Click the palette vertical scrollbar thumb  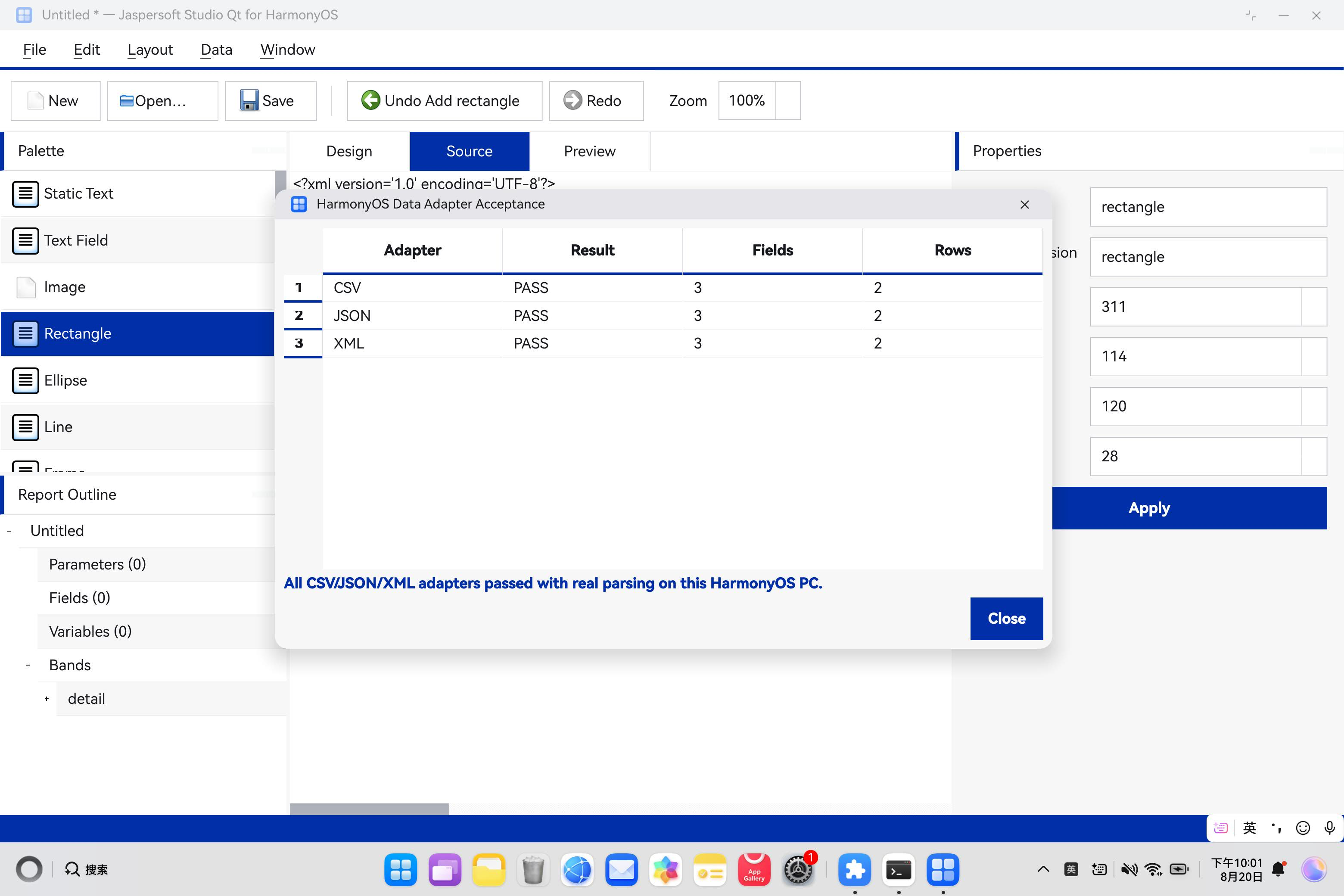tap(280, 180)
